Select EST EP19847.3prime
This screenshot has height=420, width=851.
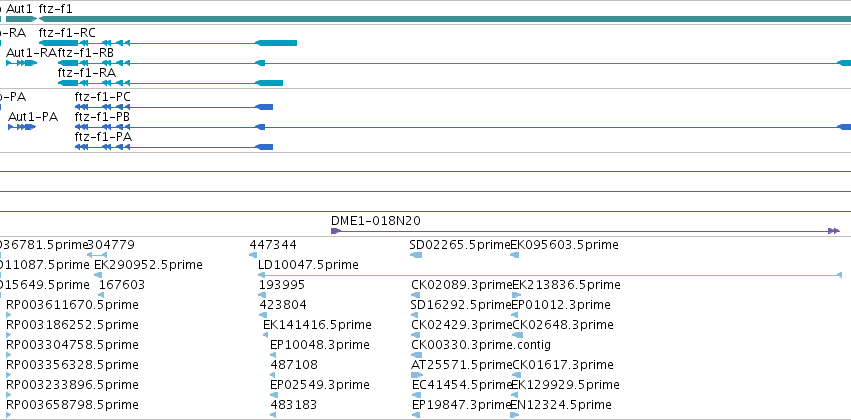462,405
